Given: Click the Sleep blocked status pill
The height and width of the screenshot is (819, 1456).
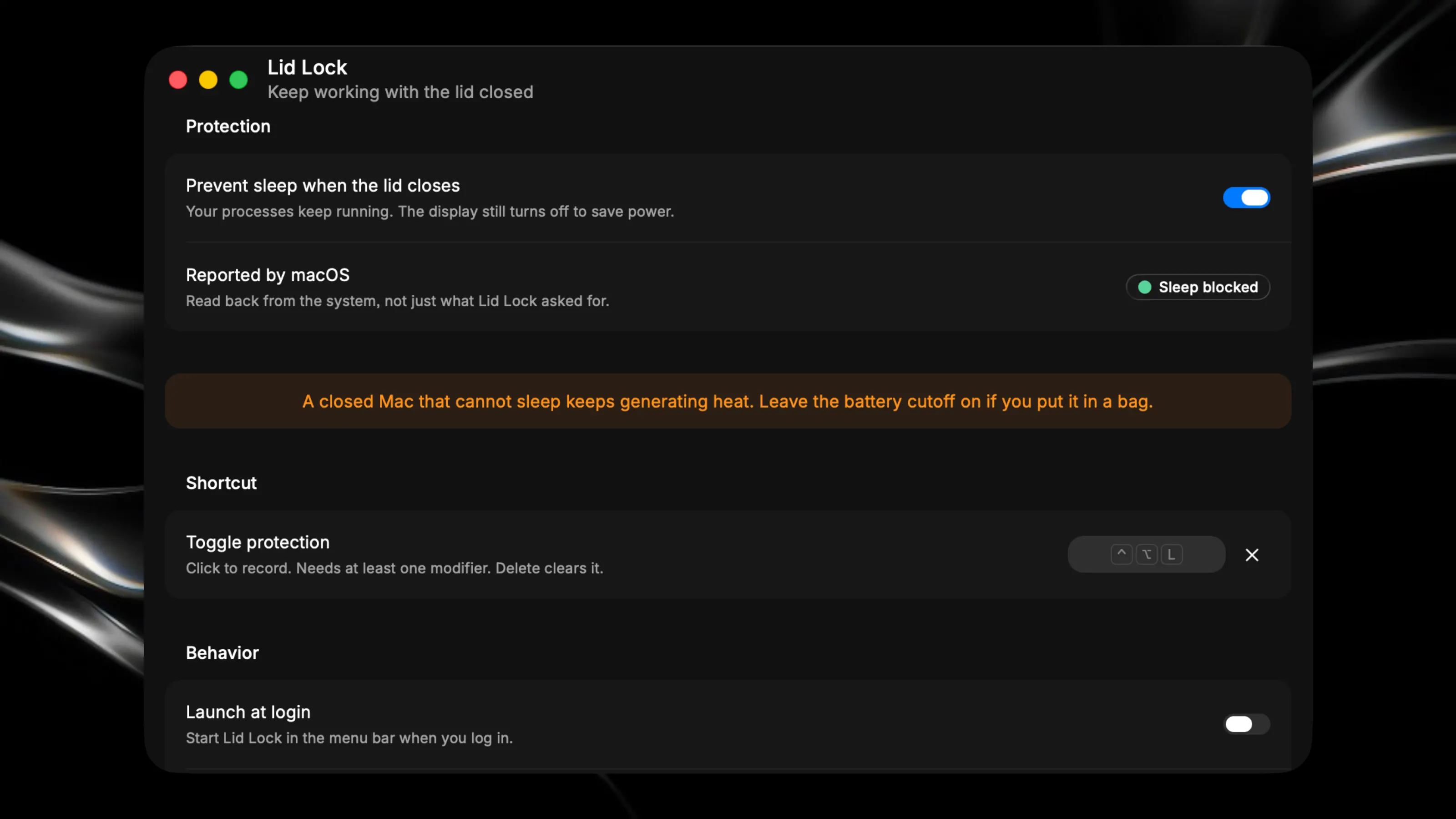Looking at the screenshot, I should coord(1198,287).
